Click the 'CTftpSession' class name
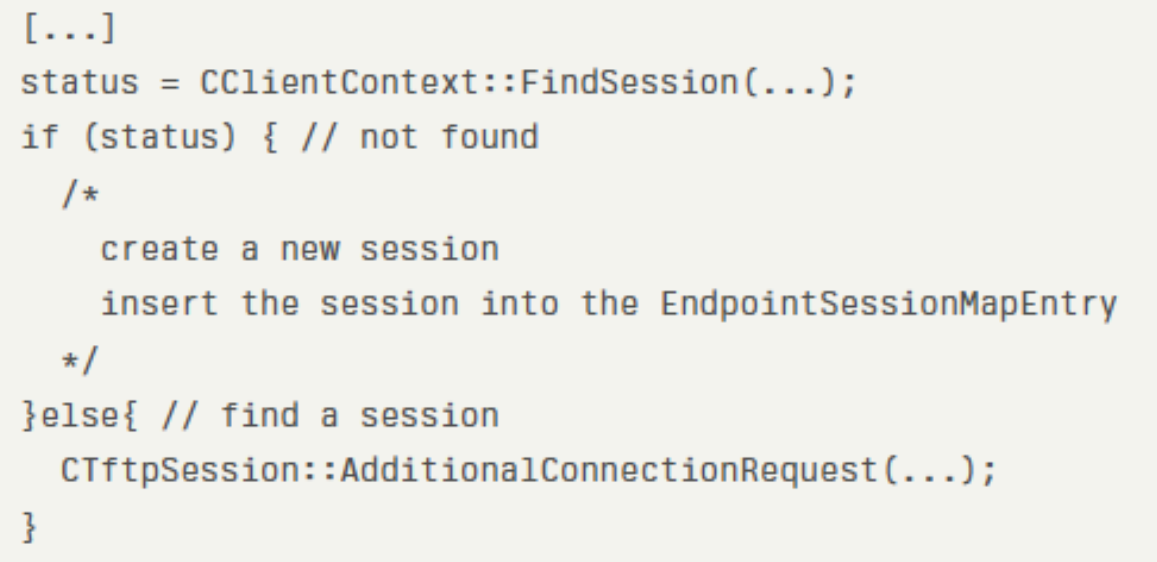1157x562 pixels. coord(180,471)
